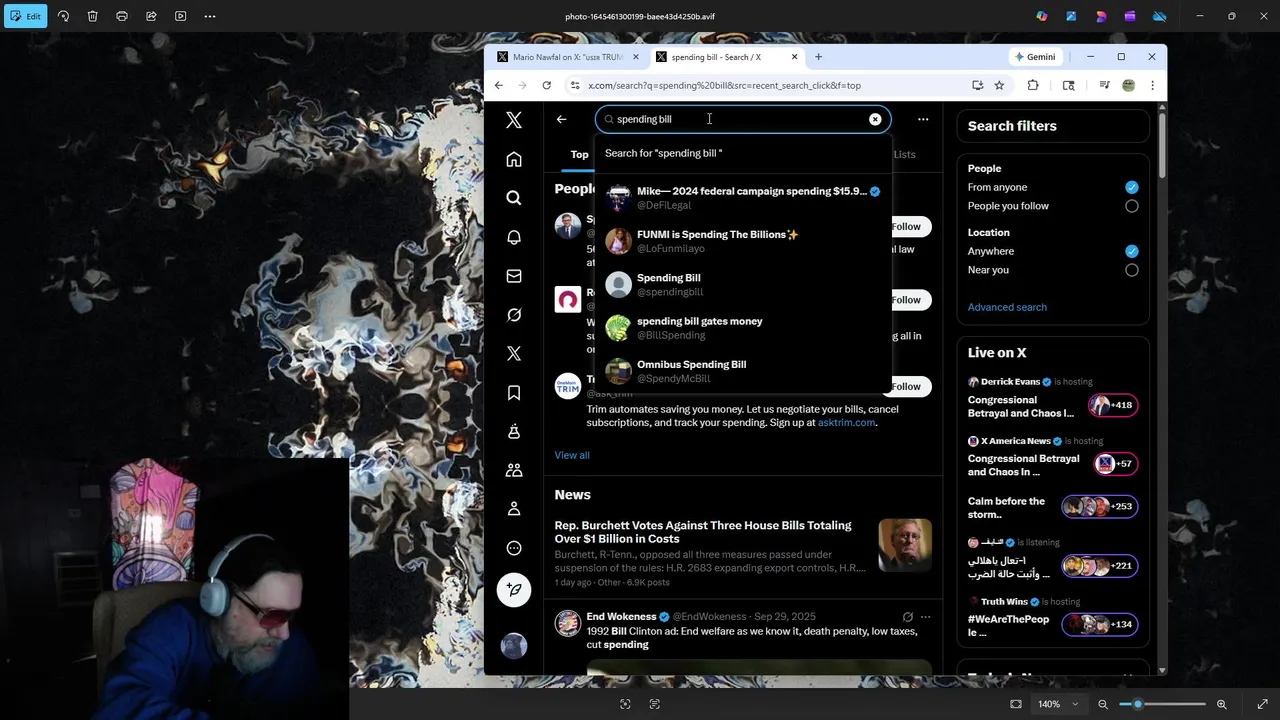Open Profile person icon in the sidebar
The image size is (1280, 720).
pos(513,509)
